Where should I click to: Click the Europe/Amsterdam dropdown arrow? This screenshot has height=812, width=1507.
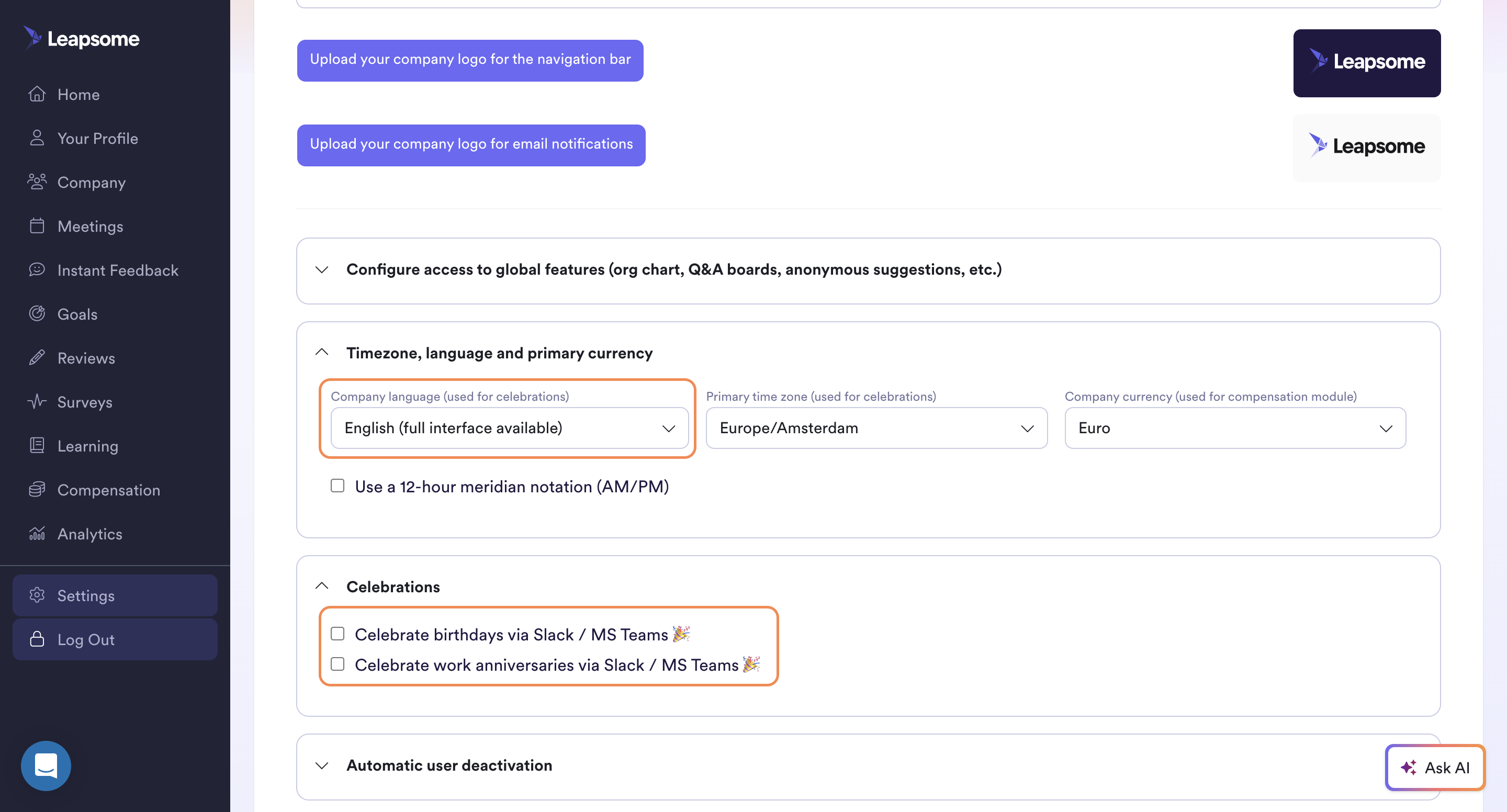tap(1027, 428)
